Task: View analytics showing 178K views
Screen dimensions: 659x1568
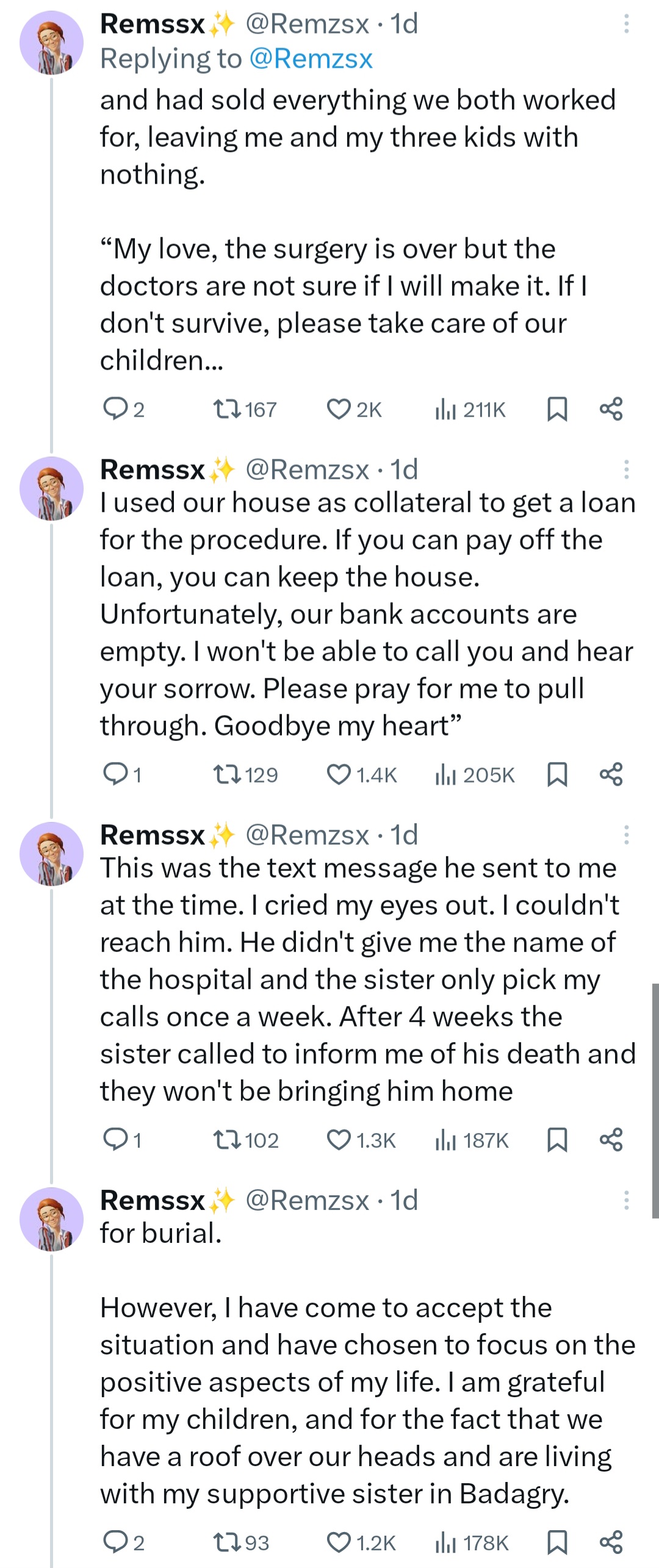Action: point(472,1542)
